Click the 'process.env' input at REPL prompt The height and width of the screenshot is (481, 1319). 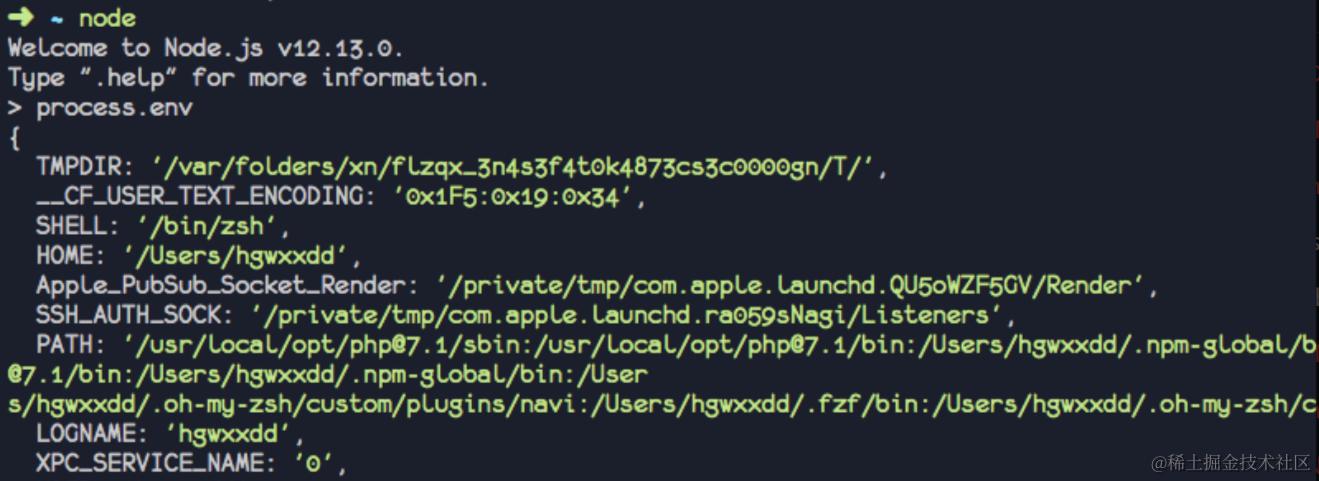click(114, 107)
